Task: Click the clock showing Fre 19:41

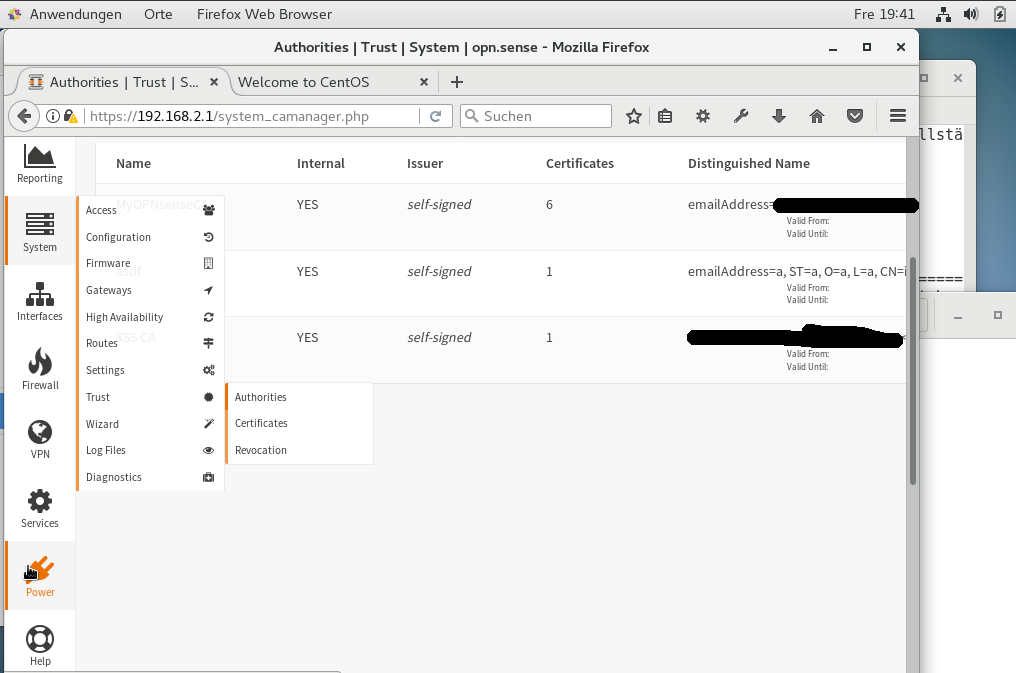Action: tap(884, 14)
